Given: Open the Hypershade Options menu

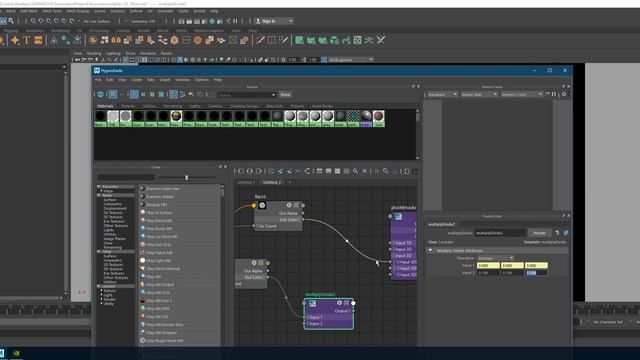Looking at the screenshot, I should coord(202,80).
